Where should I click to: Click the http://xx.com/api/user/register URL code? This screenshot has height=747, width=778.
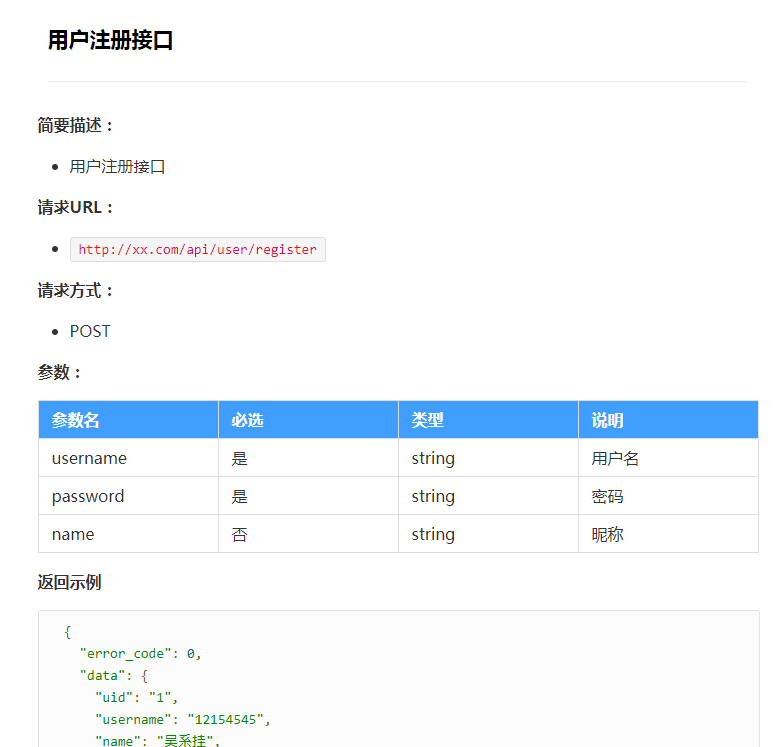[197, 249]
